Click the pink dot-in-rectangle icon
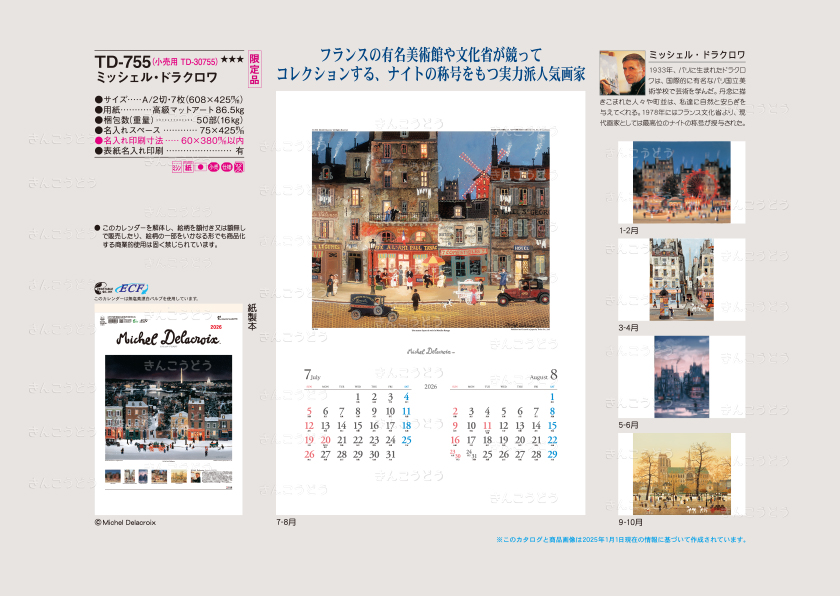This screenshot has width=840, height=596. pos(201,167)
